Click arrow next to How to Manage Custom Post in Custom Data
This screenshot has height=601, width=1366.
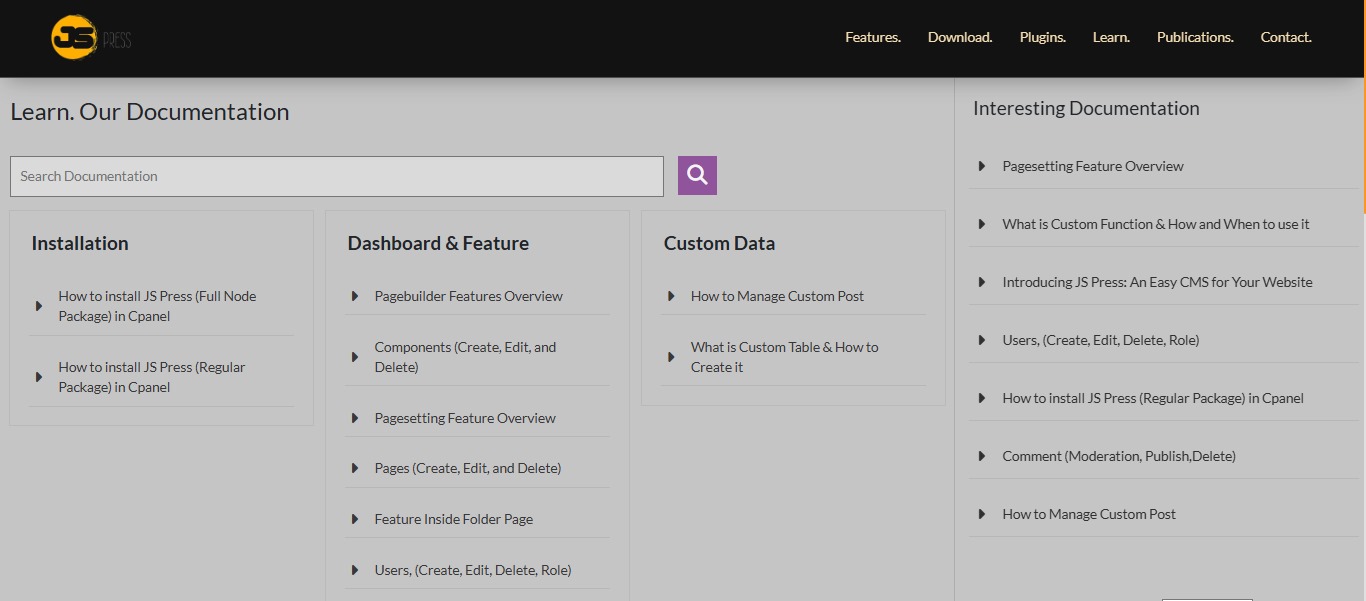coord(671,297)
